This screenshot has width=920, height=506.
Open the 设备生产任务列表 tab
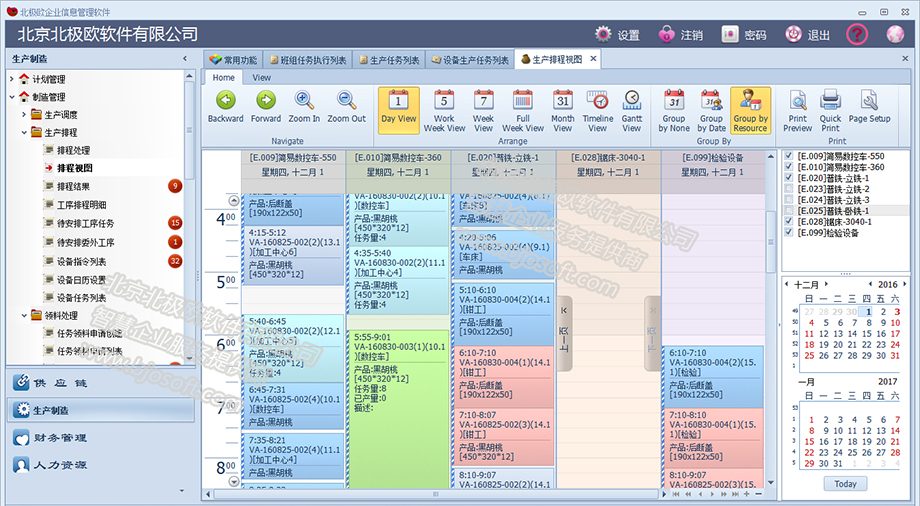470,60
